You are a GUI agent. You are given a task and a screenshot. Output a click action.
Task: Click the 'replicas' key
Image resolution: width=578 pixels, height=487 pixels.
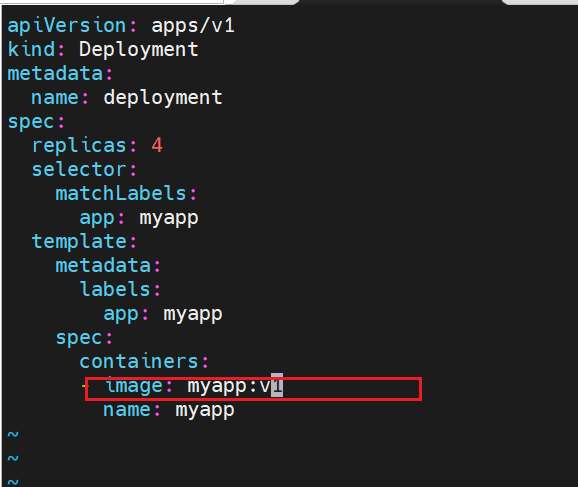[79, 145]
